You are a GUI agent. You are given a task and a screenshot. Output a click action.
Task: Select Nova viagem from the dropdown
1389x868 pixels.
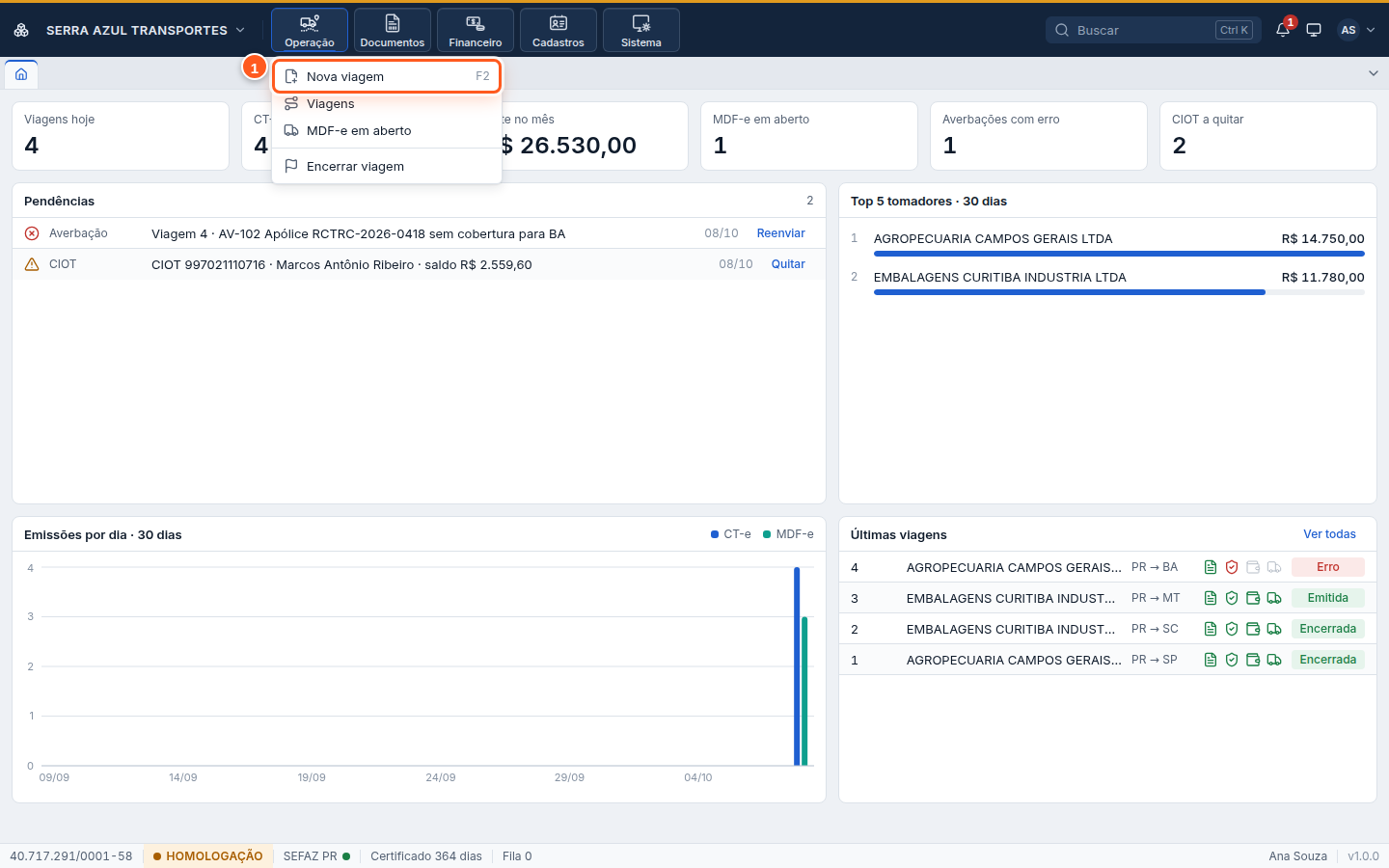pyautogui.click(x=387, y=76)
